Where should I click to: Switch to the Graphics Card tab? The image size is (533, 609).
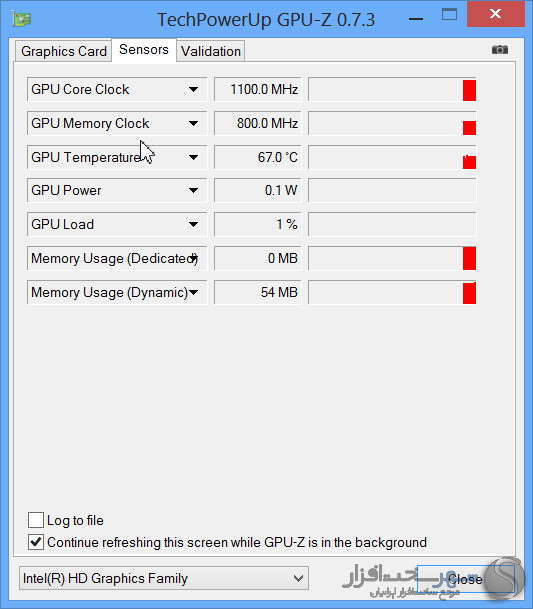coord(64,51)
